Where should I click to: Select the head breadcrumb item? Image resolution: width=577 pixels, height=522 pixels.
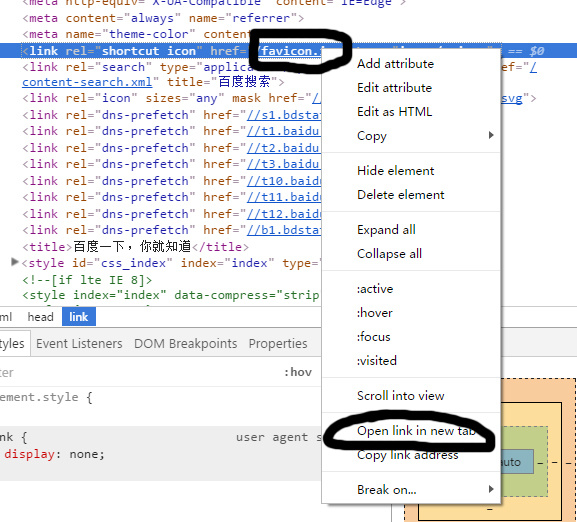(40, 317)
